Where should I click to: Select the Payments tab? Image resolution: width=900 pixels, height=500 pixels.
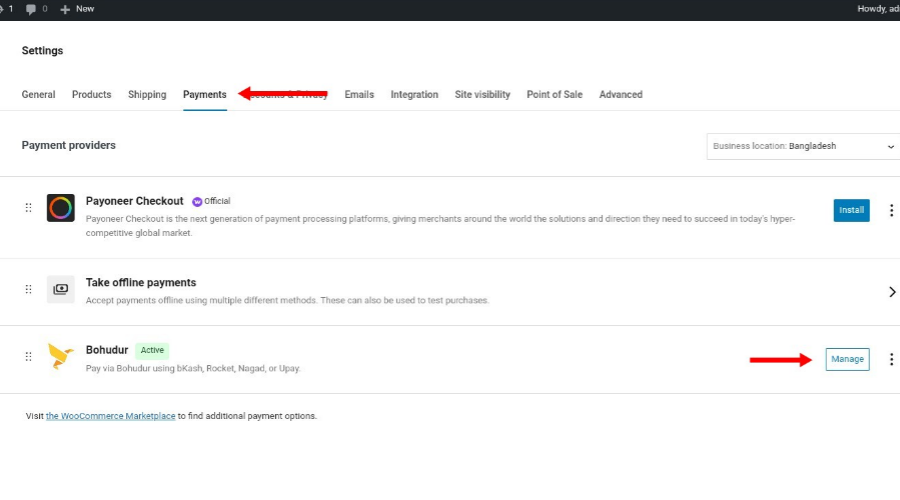205,95
